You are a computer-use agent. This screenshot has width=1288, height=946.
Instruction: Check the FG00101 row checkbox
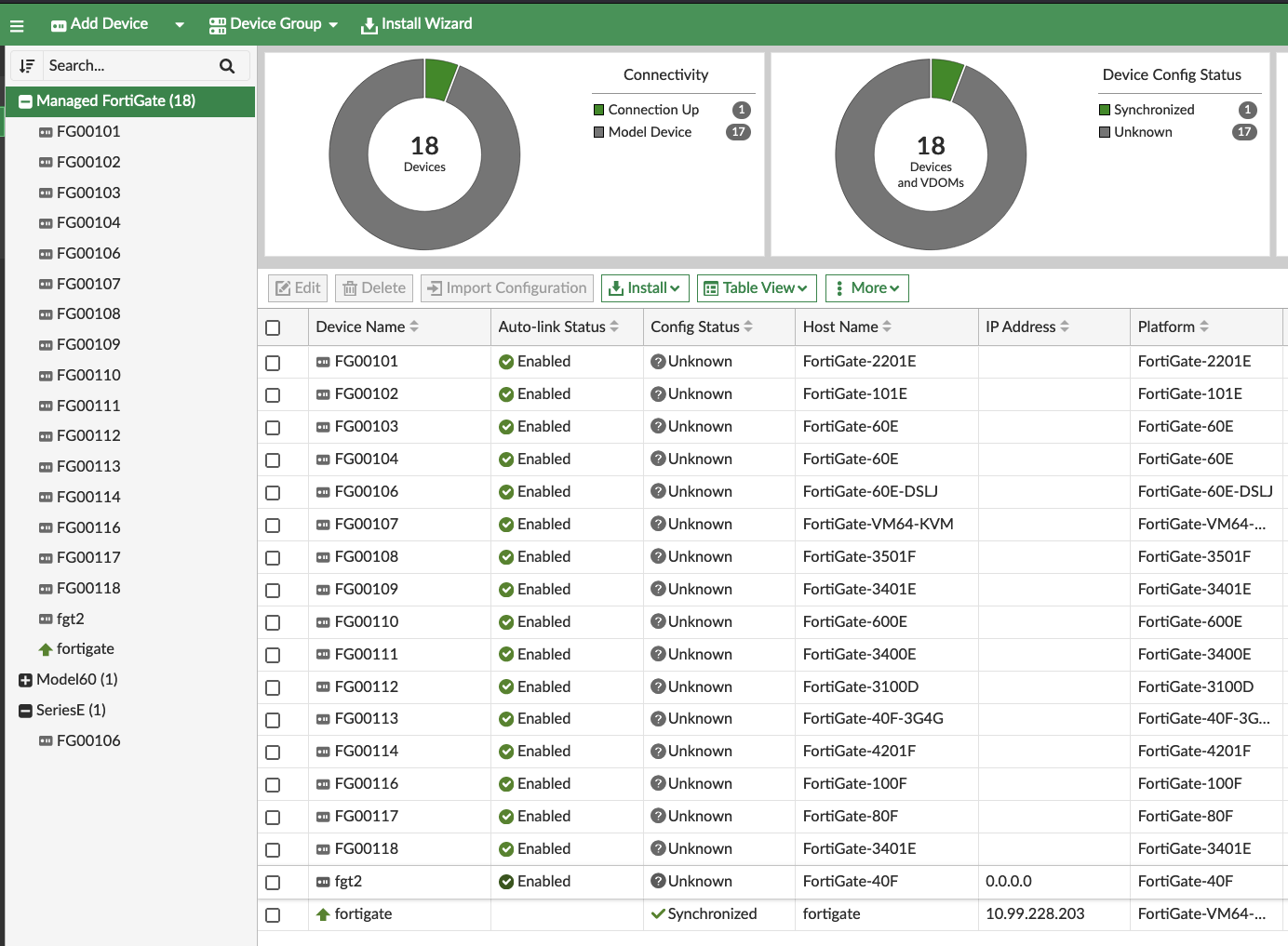[x=273, y=363]
